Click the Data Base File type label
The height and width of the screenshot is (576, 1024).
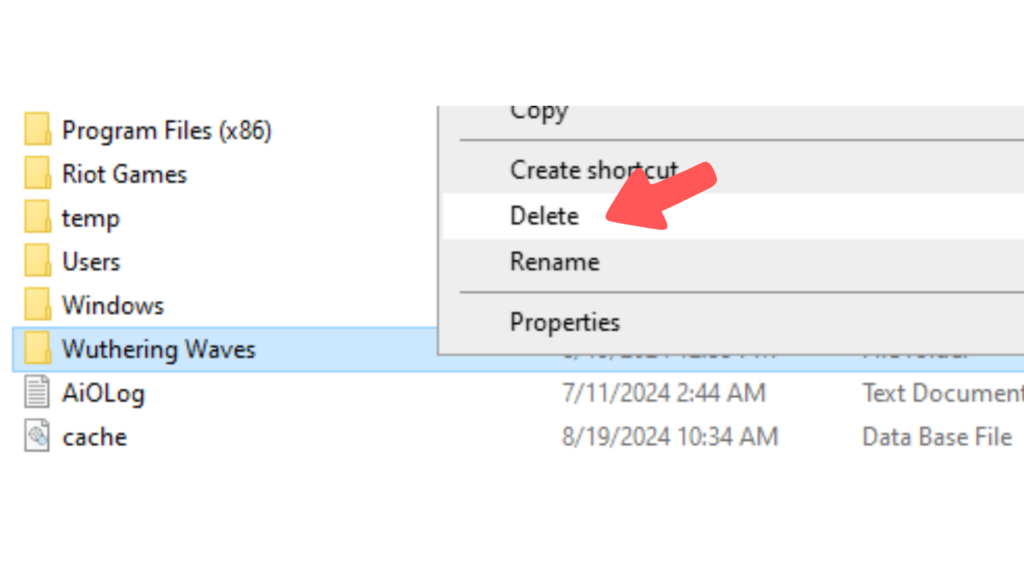coord(936,436)
